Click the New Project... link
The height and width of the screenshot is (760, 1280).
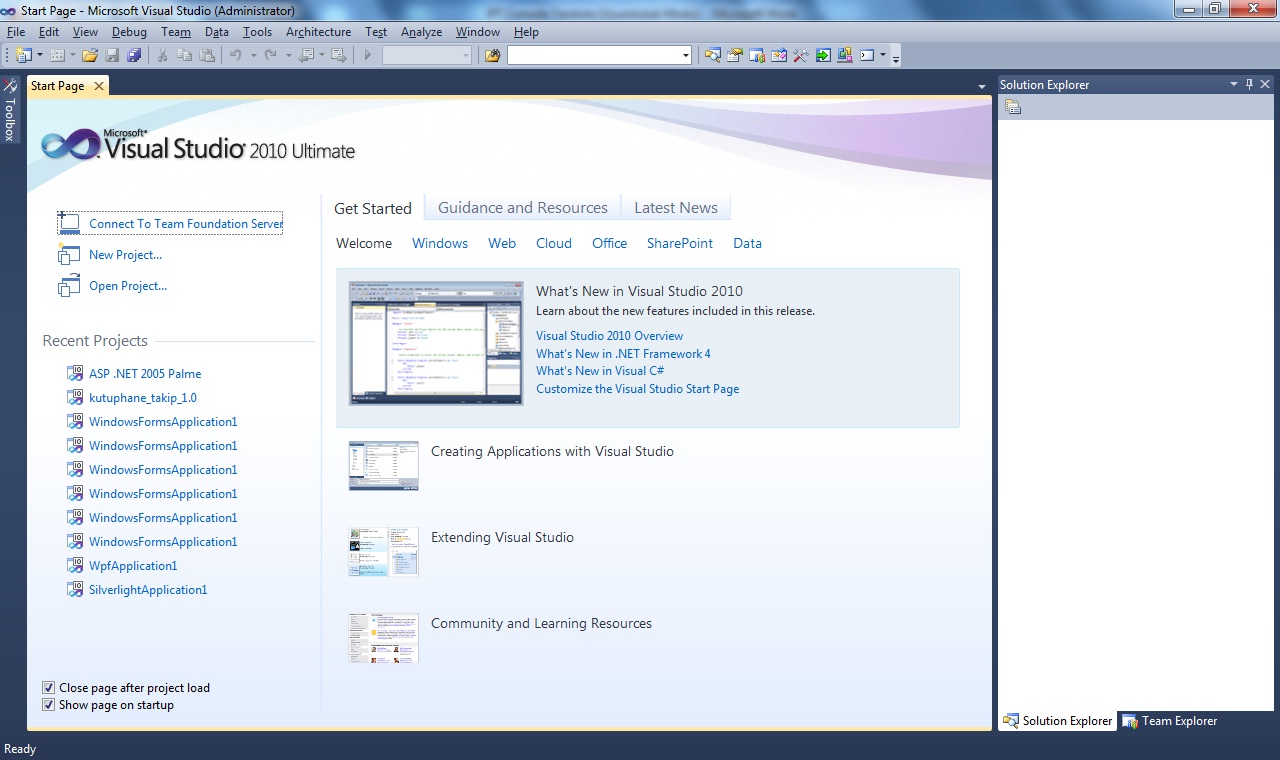(x=125, y=255)
